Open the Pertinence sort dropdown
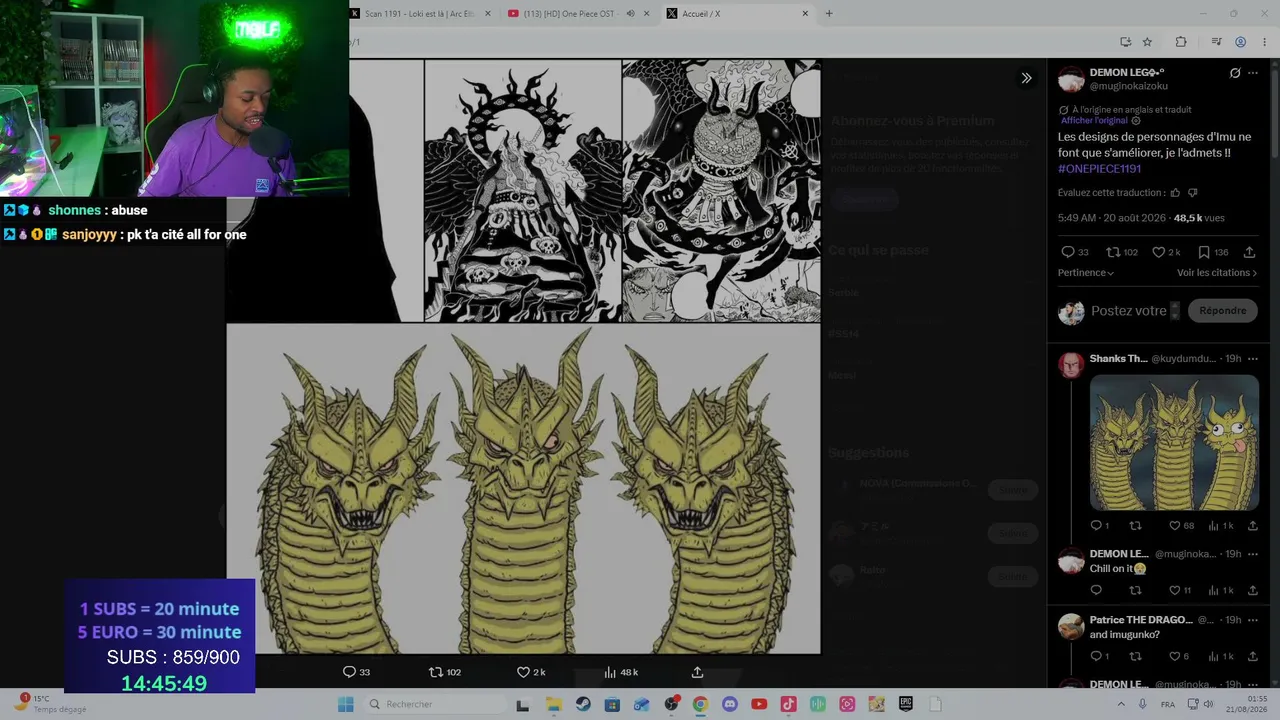This screenshot has height=720, width=1280. coord(1086,273)
